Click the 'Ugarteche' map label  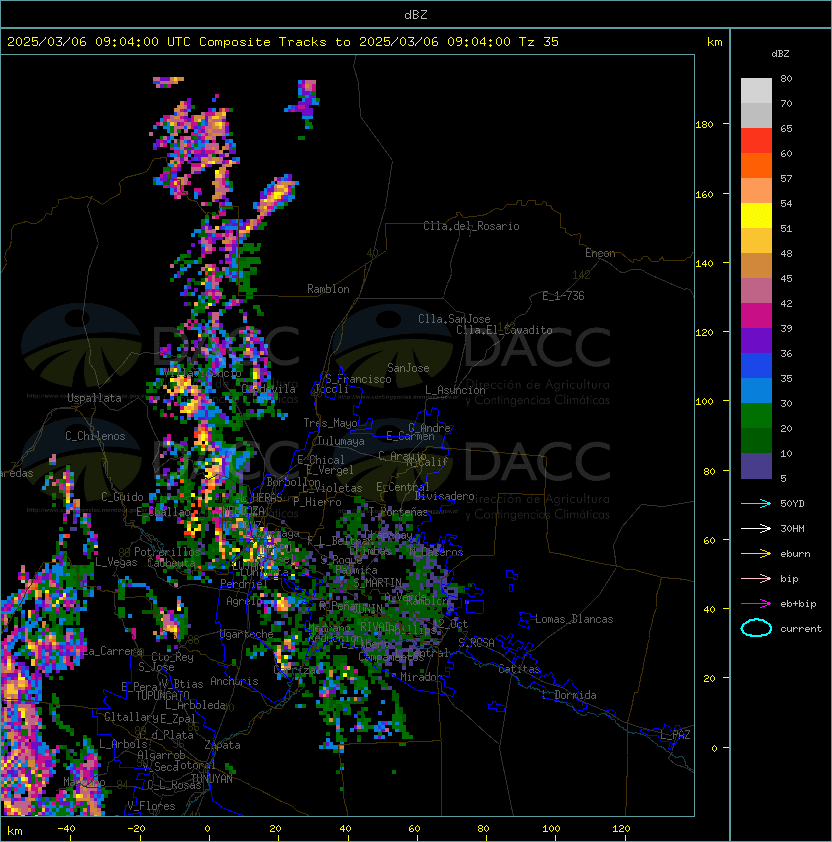click(247, 634)
